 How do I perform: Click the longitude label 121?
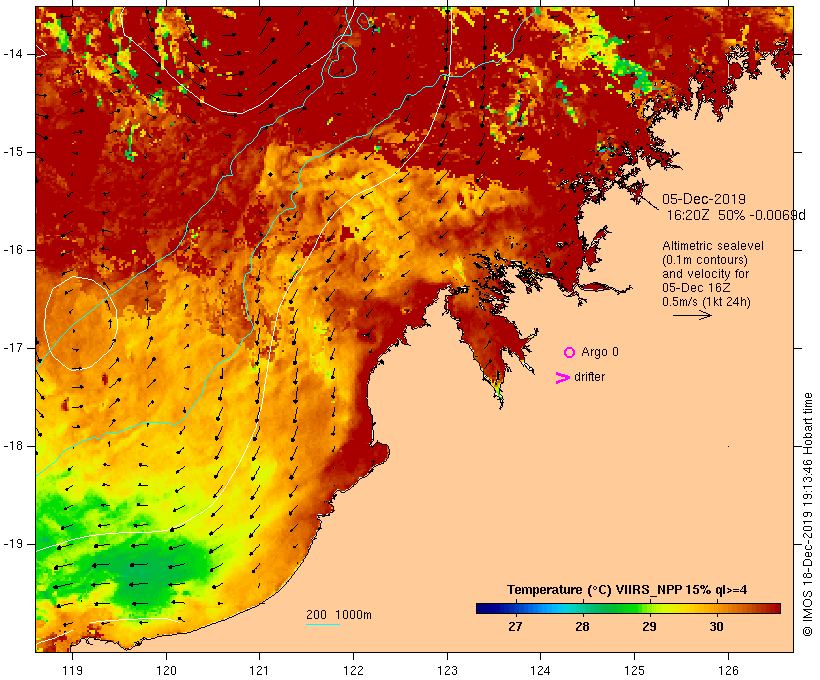tap(259, 671)
